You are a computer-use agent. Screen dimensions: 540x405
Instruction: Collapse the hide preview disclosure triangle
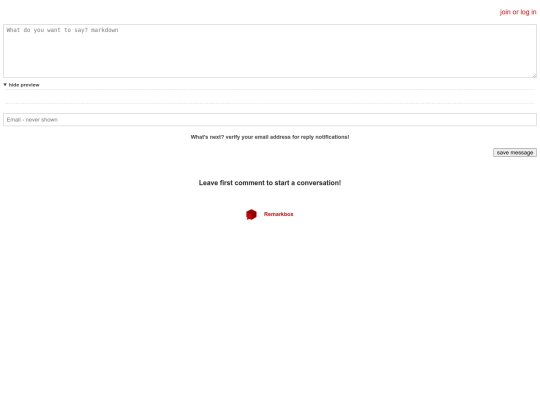click(x=5, y=85)
